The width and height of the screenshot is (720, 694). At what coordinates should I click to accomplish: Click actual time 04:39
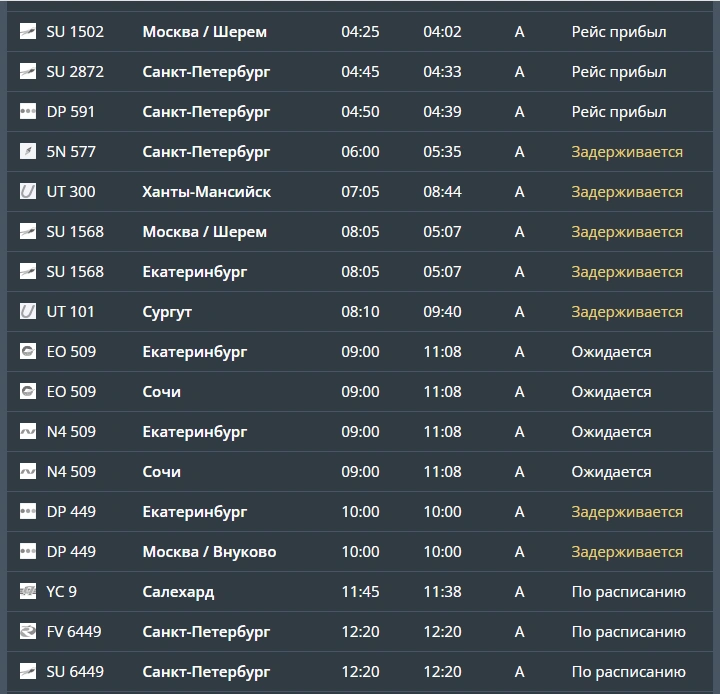(442, 112)
